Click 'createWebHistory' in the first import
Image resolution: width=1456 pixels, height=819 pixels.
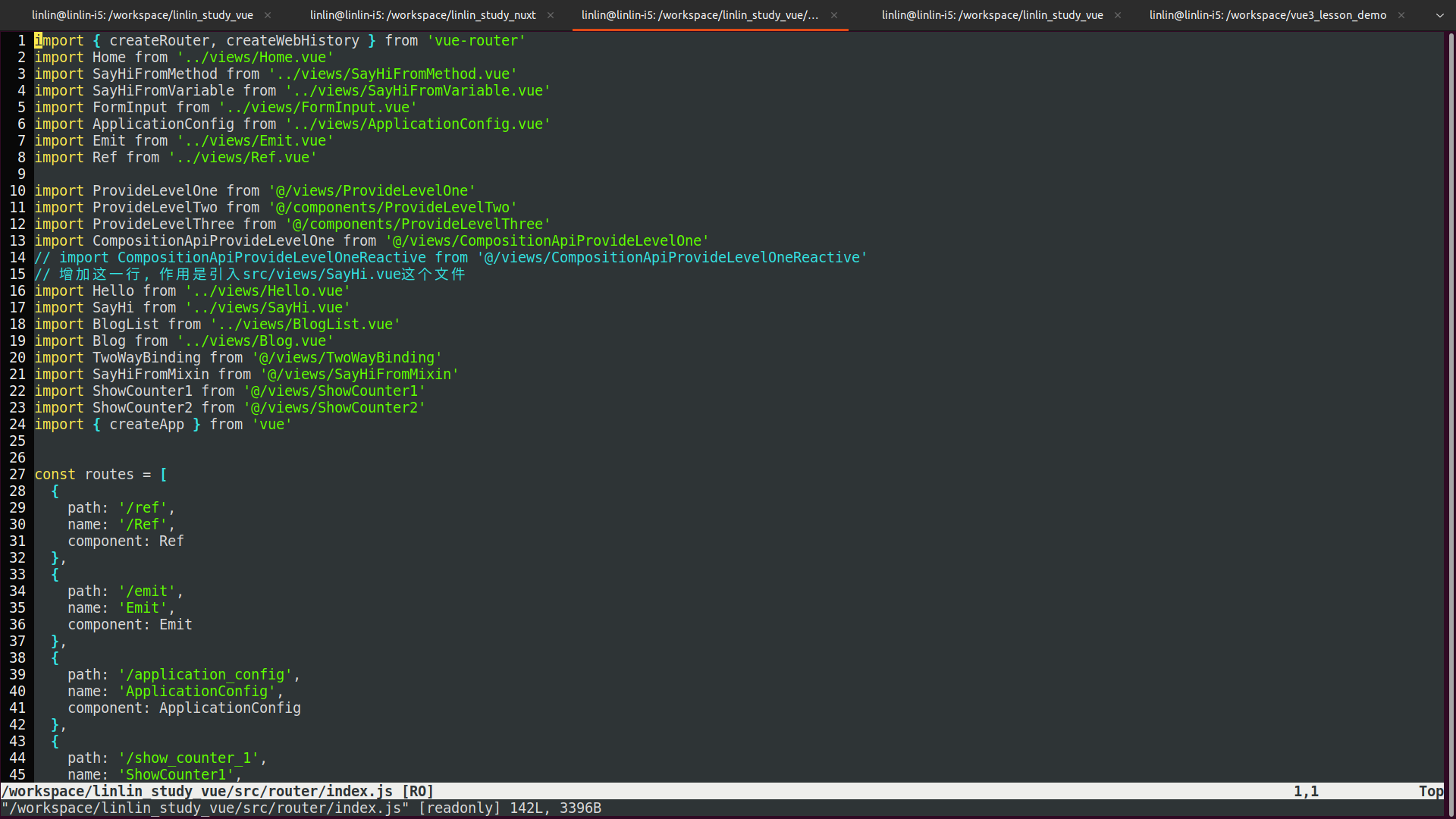(x=293, y=41)
